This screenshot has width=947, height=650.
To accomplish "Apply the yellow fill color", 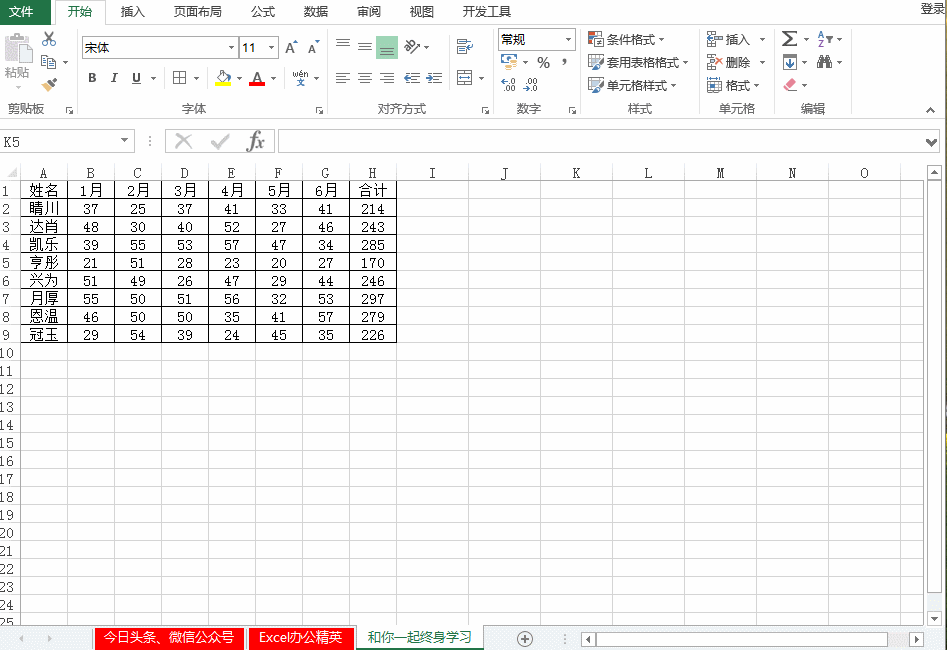I will [x=223, y=78].
